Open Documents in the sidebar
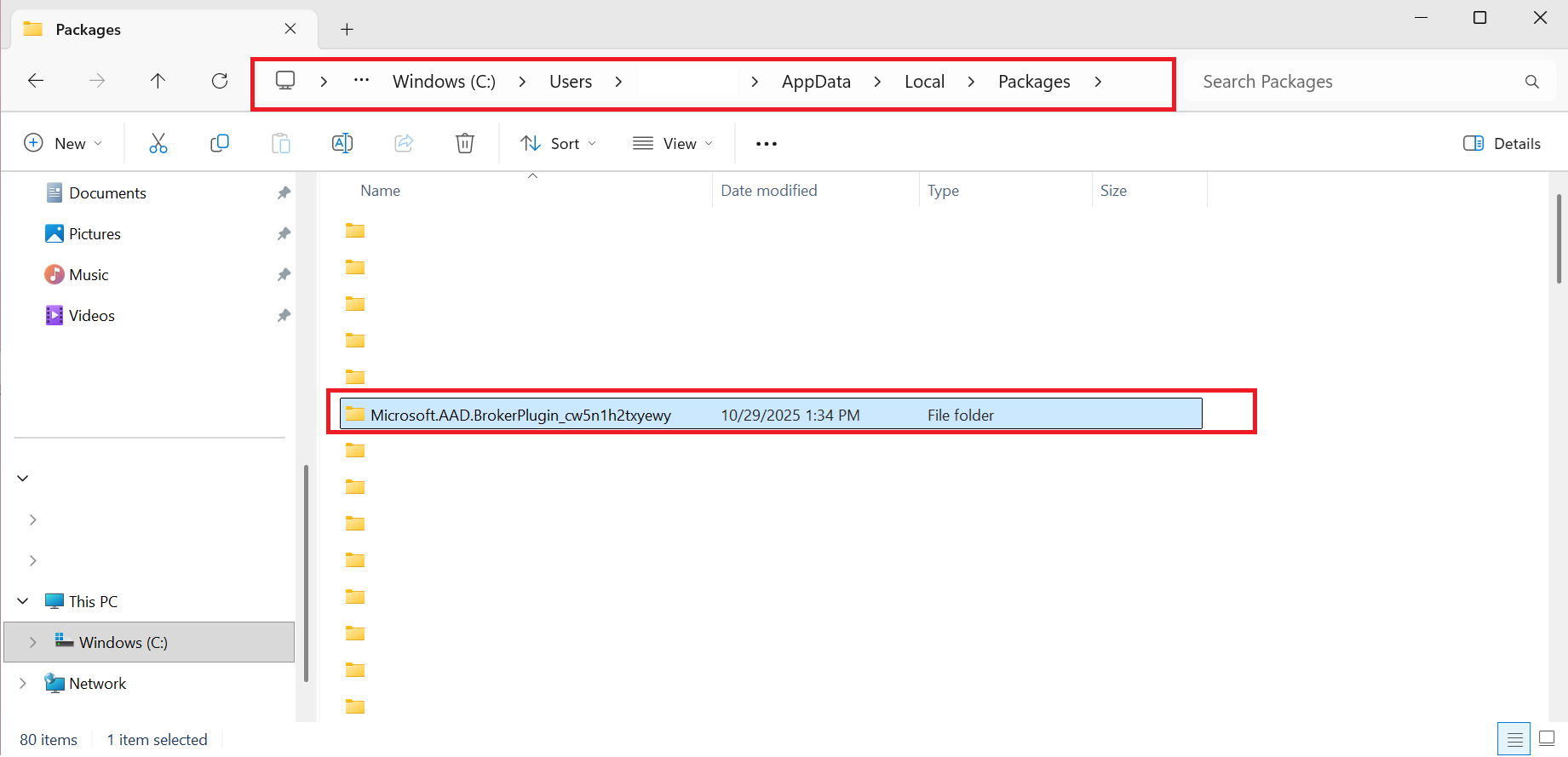This screenshot has height=757, width=1568. click(107, 193)
